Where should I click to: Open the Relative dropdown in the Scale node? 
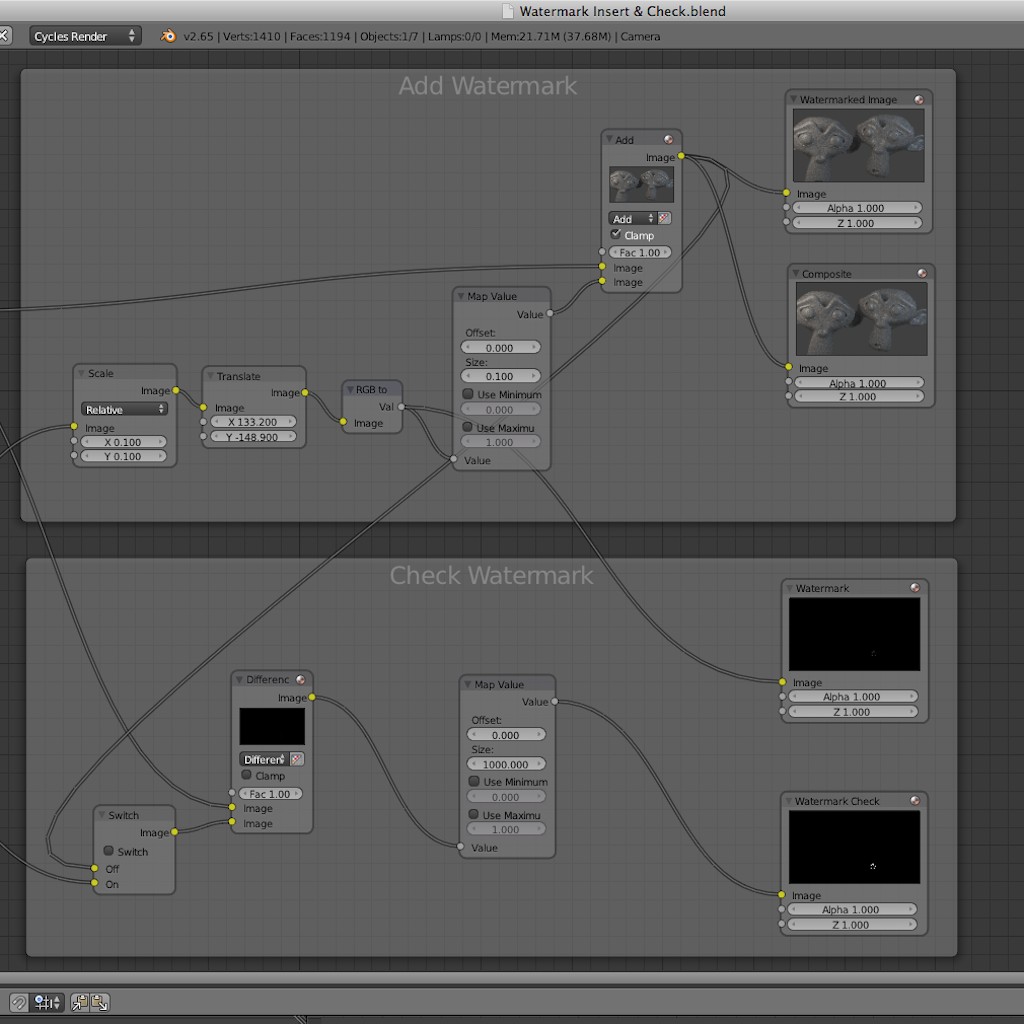(x=124, y=409)
